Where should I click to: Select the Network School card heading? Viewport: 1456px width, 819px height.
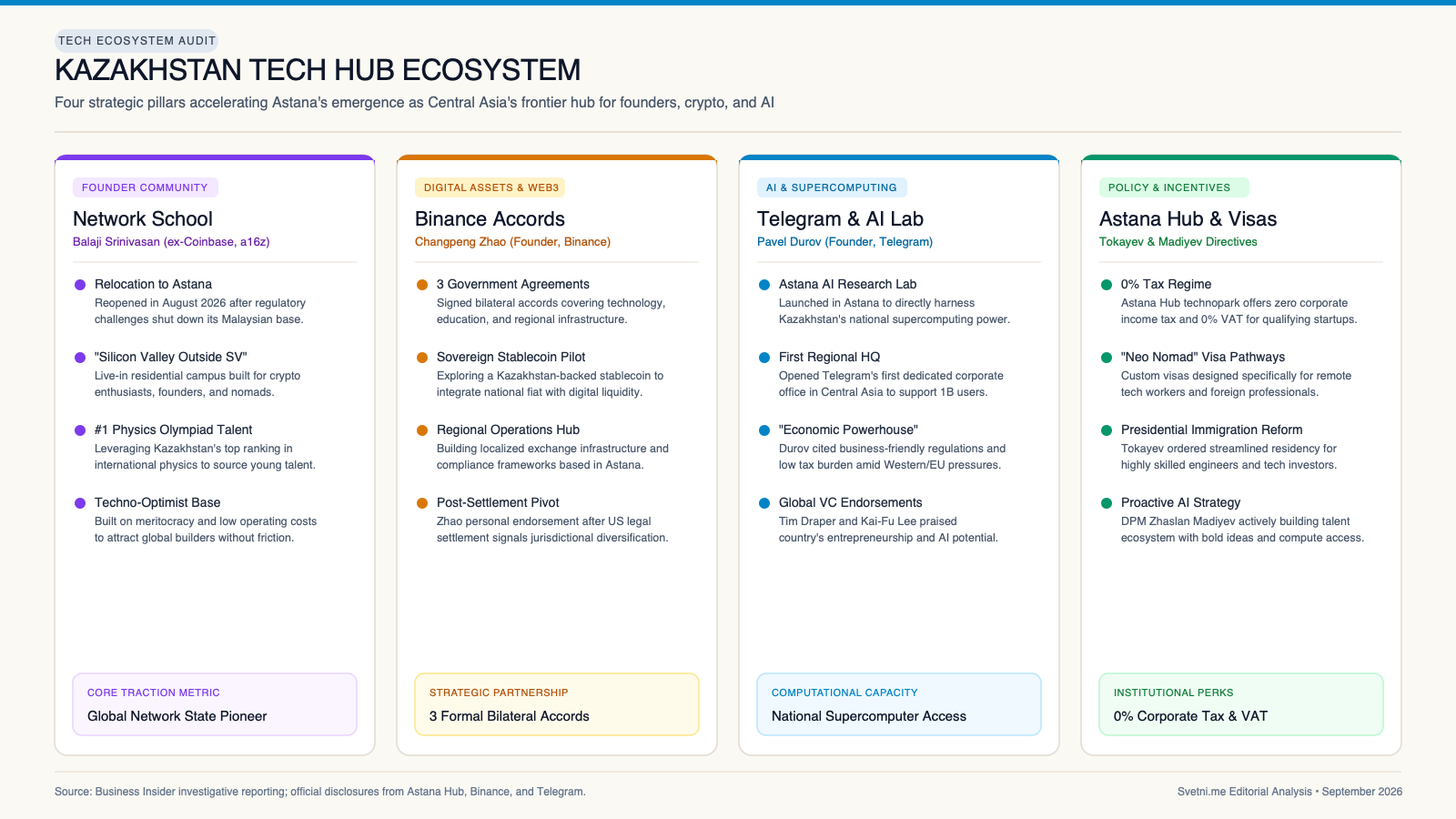pyautogui.click(x=143, y=219)
